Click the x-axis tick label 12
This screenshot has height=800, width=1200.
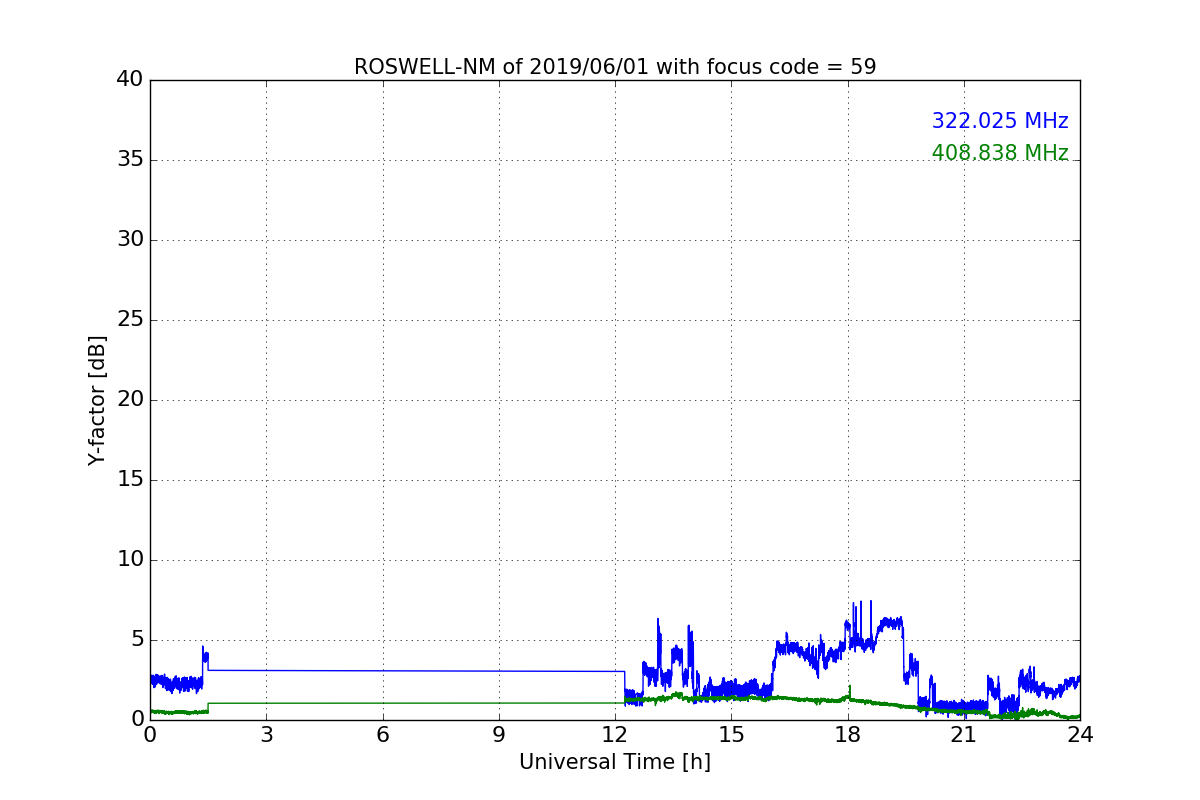point(615,734)
